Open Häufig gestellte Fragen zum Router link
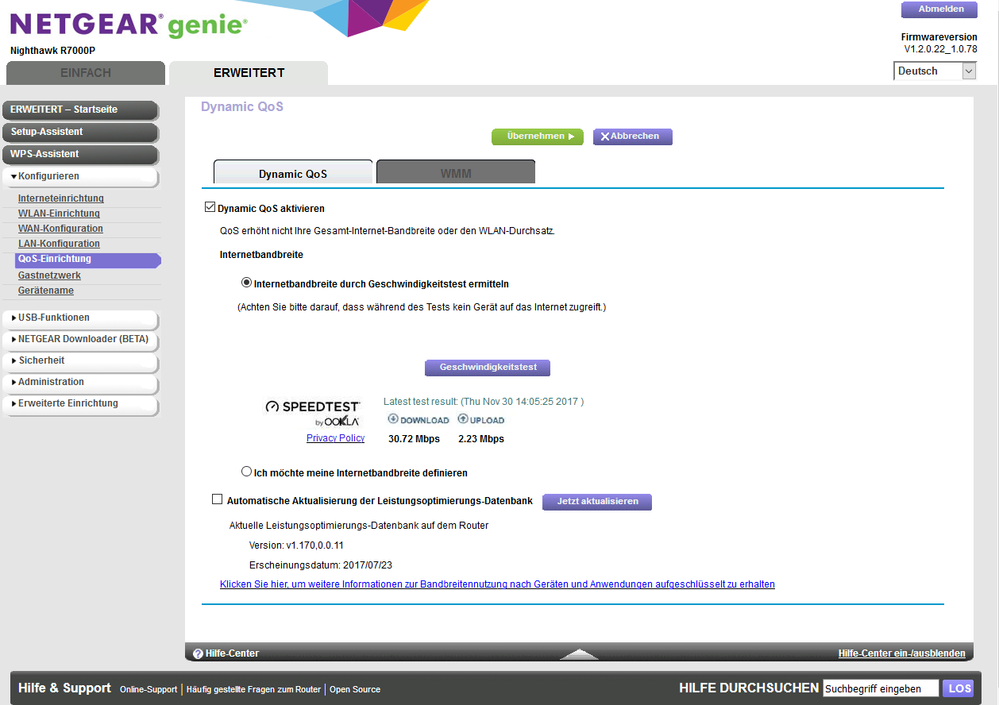Screen dimensions: 999x705 (x=253, y=689)
